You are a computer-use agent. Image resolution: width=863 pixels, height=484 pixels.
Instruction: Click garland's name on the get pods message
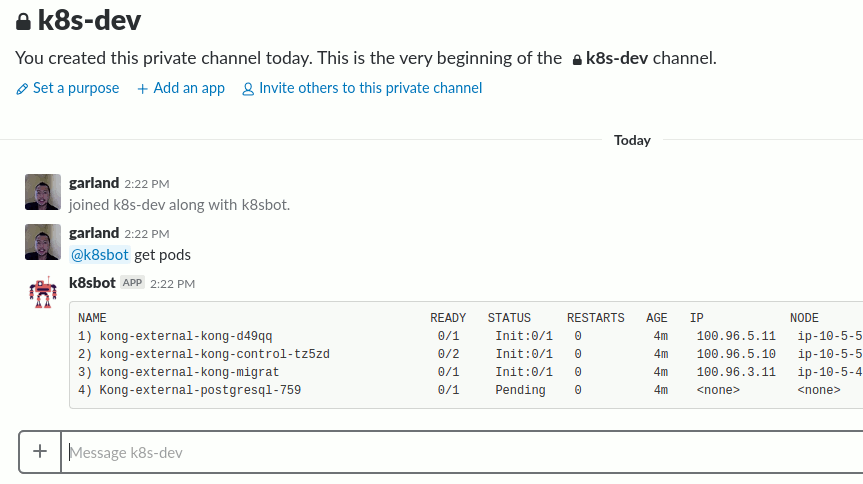coord(94,233)
